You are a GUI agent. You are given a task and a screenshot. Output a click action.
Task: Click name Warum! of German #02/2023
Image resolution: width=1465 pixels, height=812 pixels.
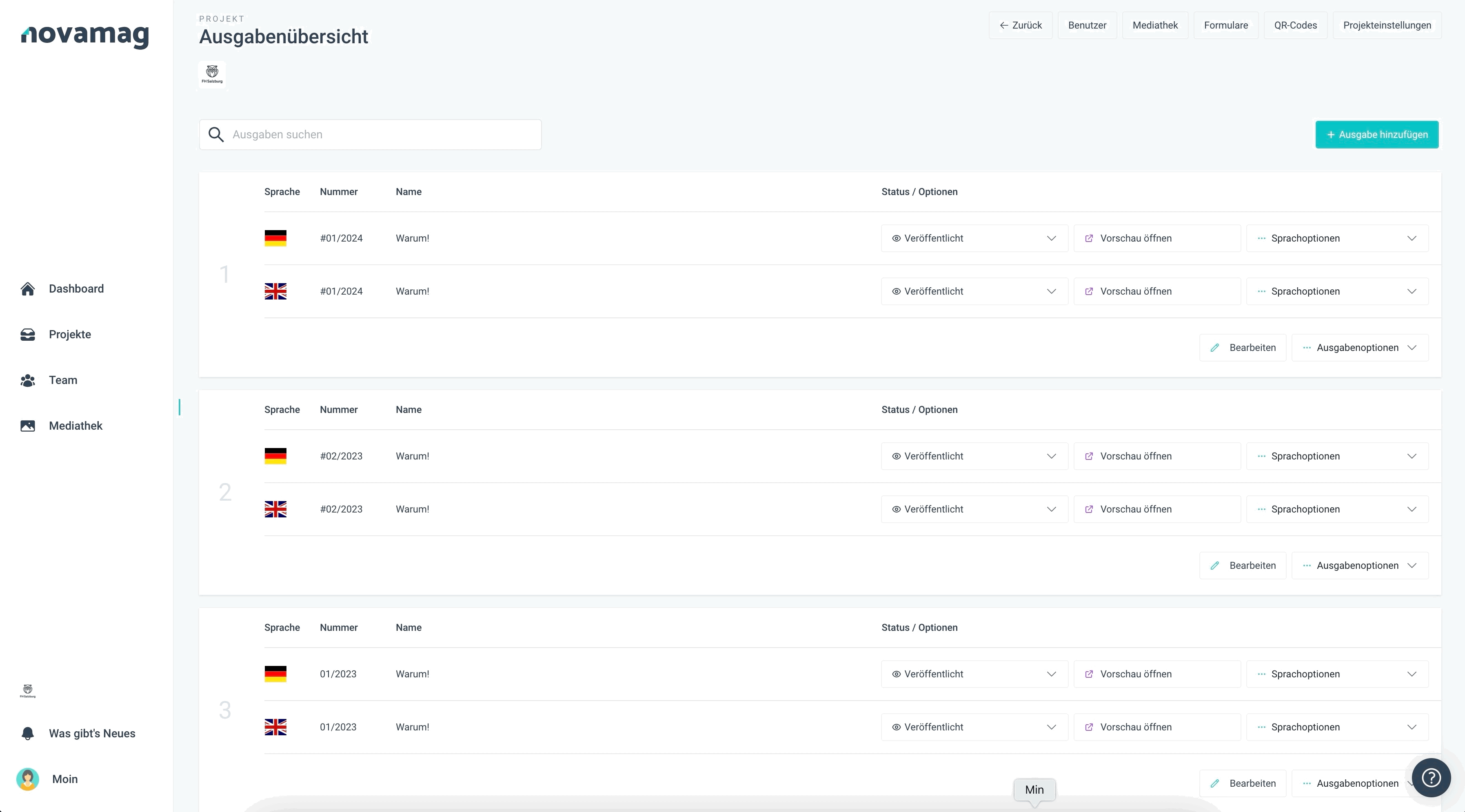(412, 456)
